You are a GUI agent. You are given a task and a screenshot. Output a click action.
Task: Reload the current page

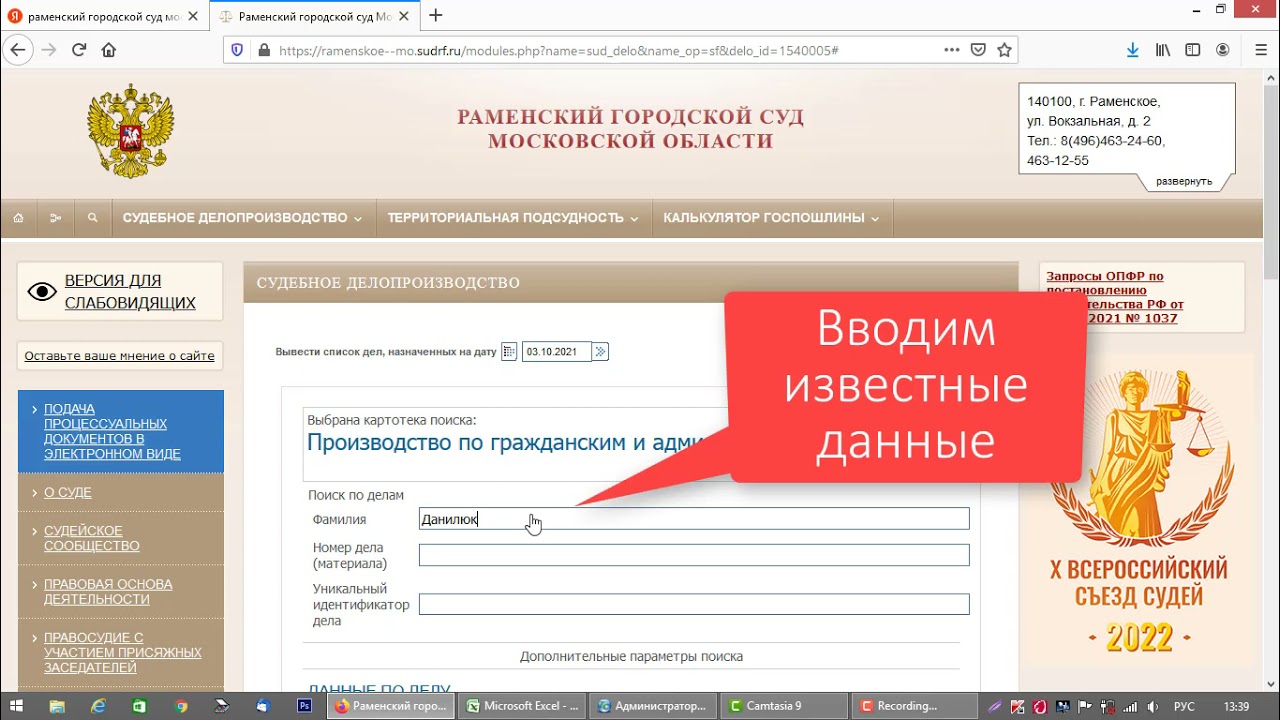coord(79,50)
